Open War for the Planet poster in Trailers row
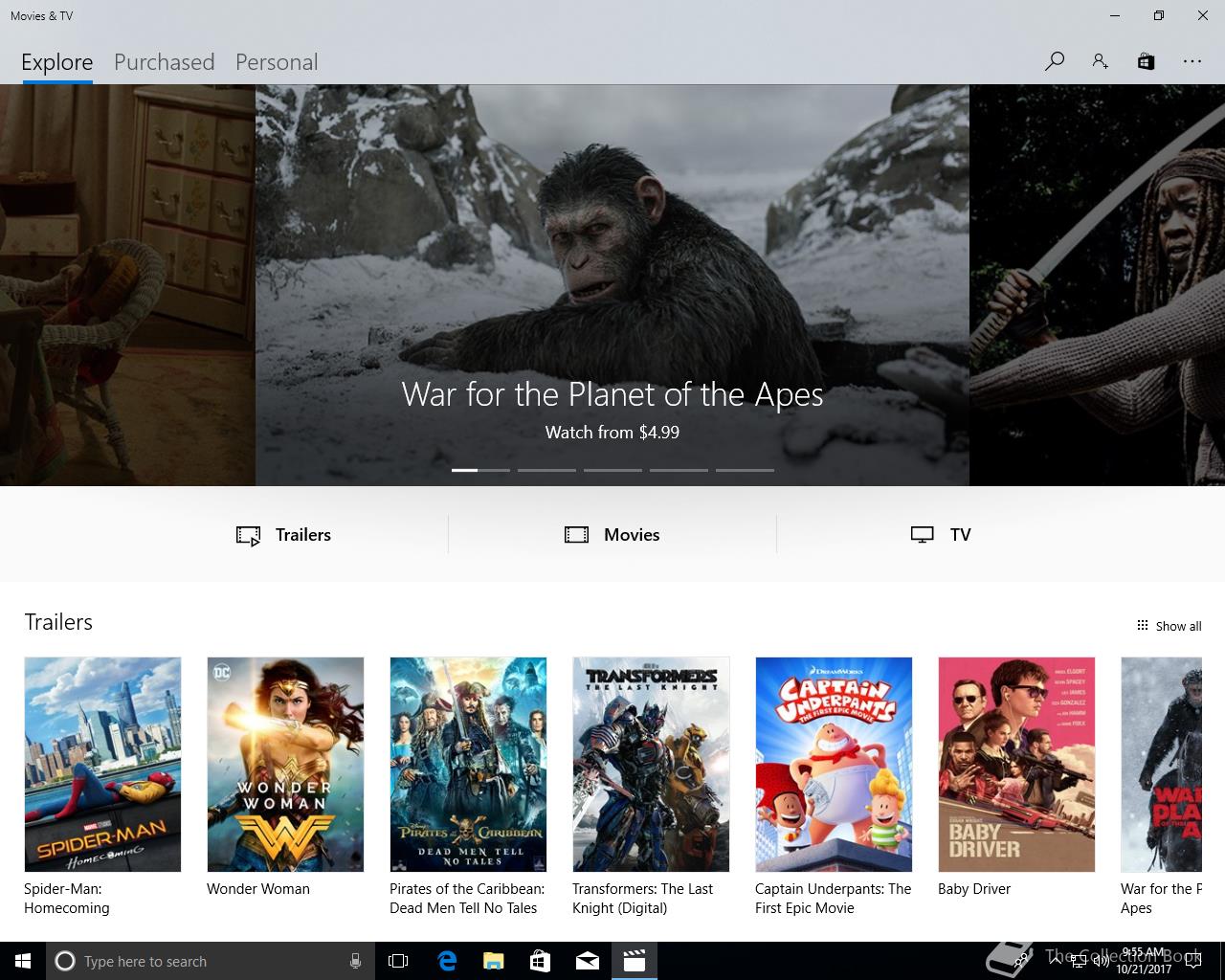This screenshot has height=980, width=1225. point(1161,765)
